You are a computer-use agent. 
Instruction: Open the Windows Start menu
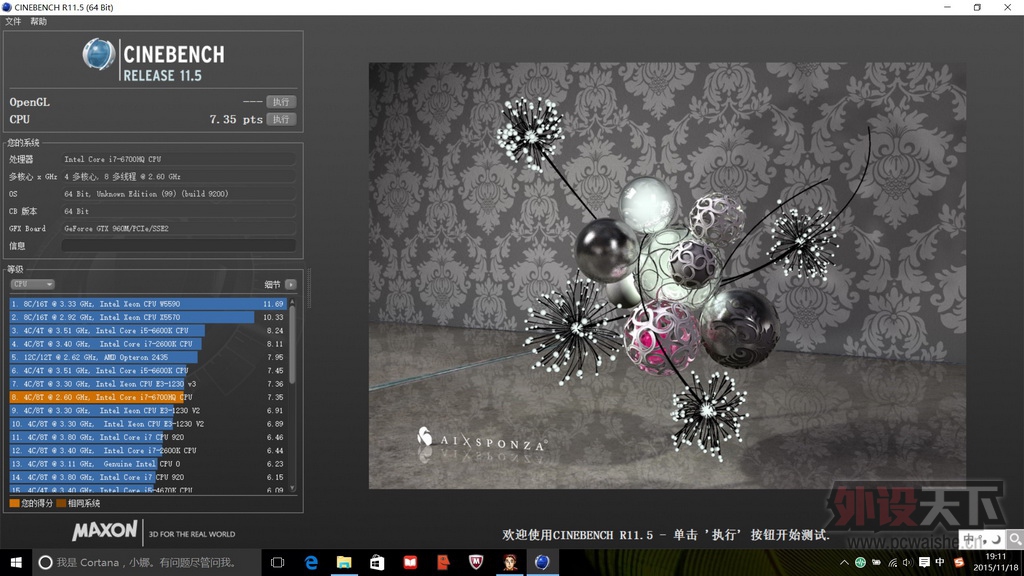(x=16, y=562)
